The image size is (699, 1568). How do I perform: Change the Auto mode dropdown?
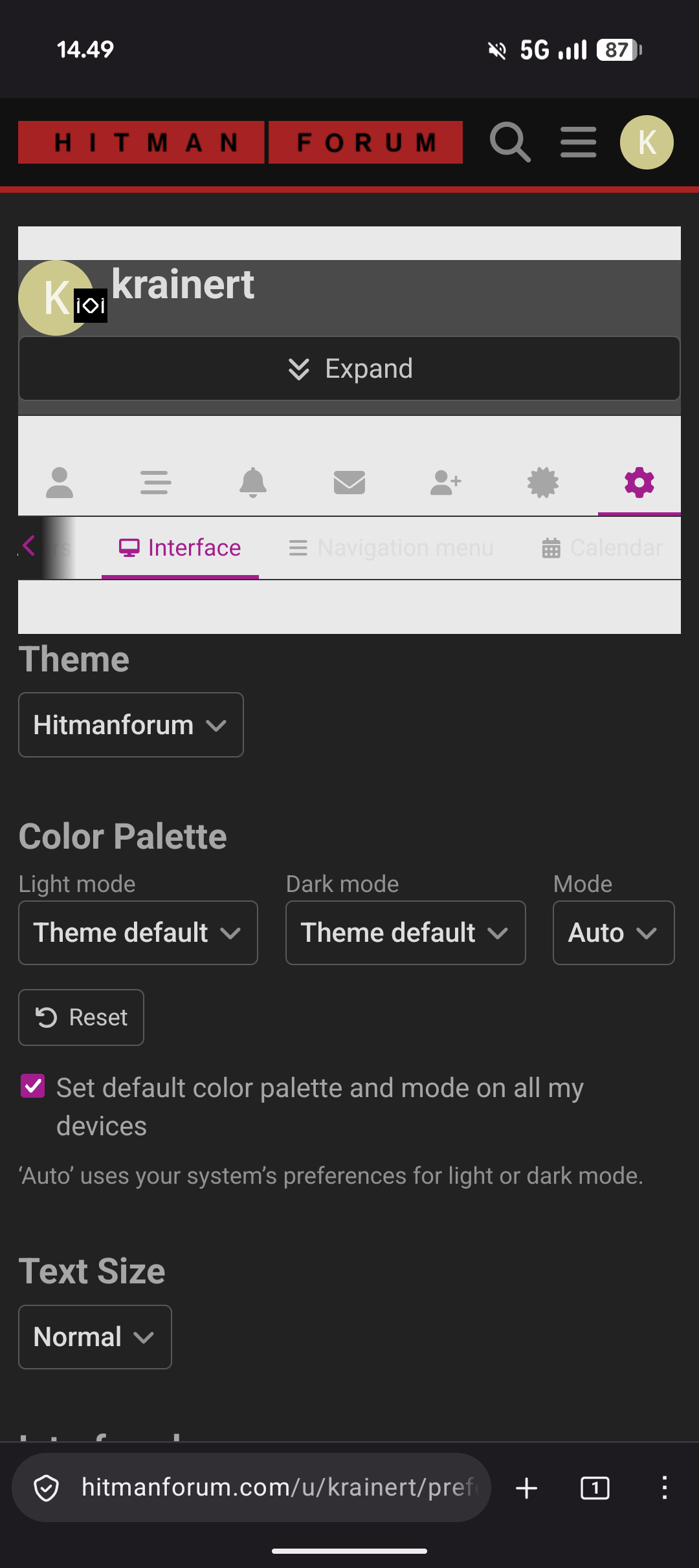[x=614, y=933]
